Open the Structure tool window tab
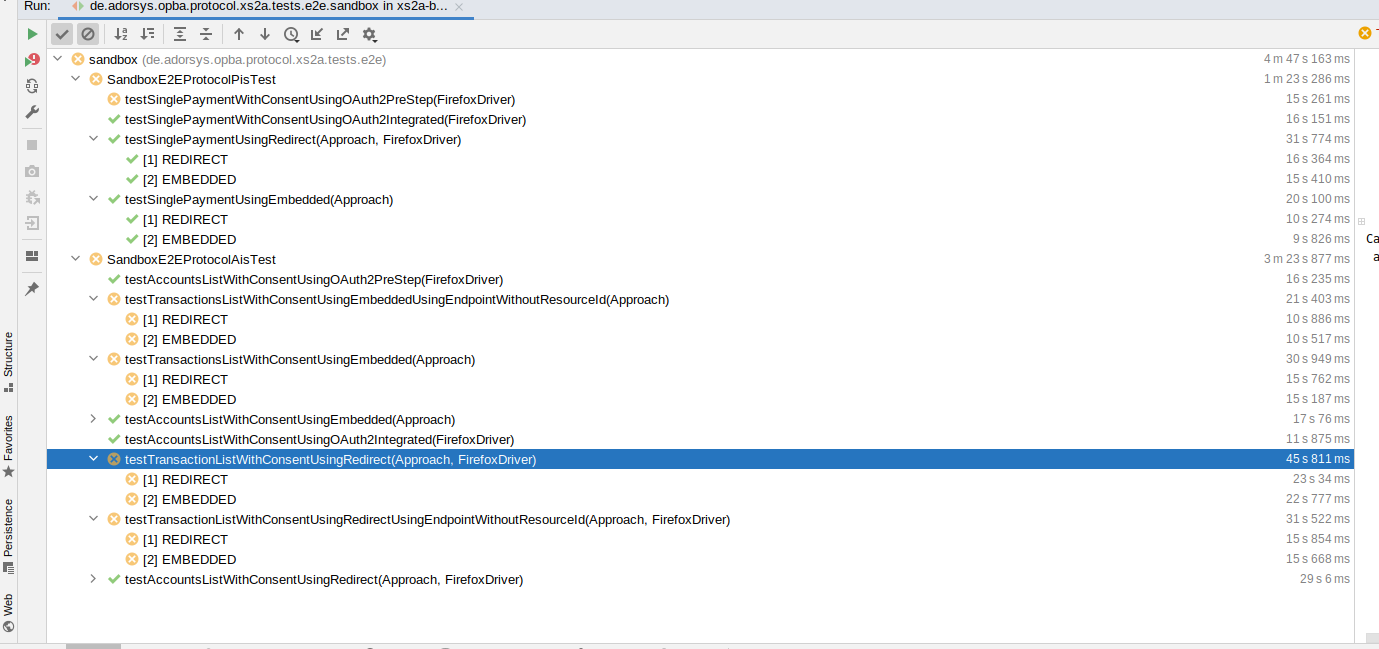This screenshot has width=1379, height=649. coord(8,361)
